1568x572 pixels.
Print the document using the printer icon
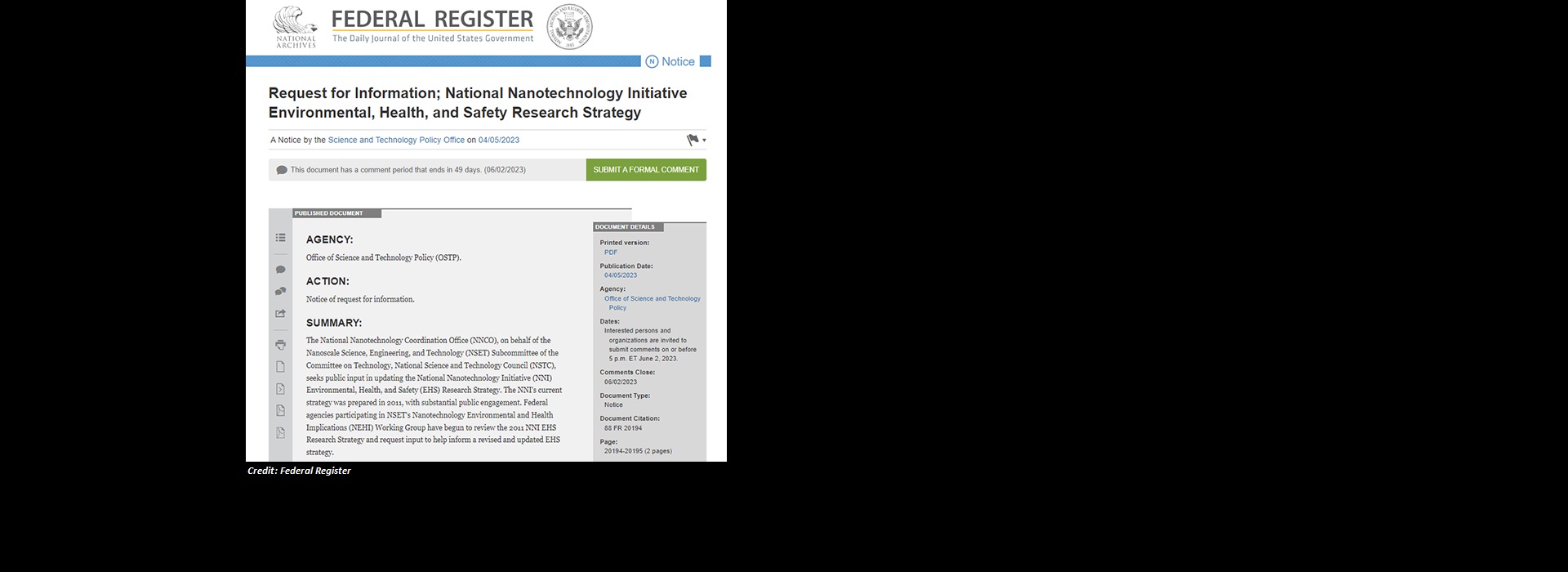click(x=280, y=345)
